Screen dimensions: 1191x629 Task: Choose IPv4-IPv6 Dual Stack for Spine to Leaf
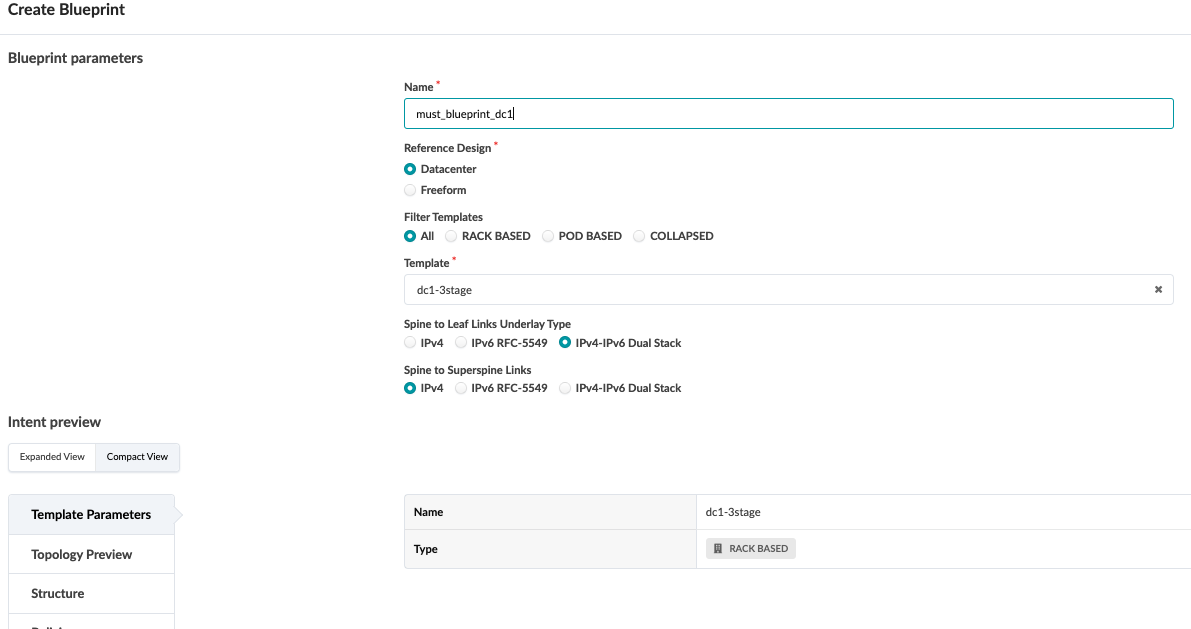click(566, 343)
